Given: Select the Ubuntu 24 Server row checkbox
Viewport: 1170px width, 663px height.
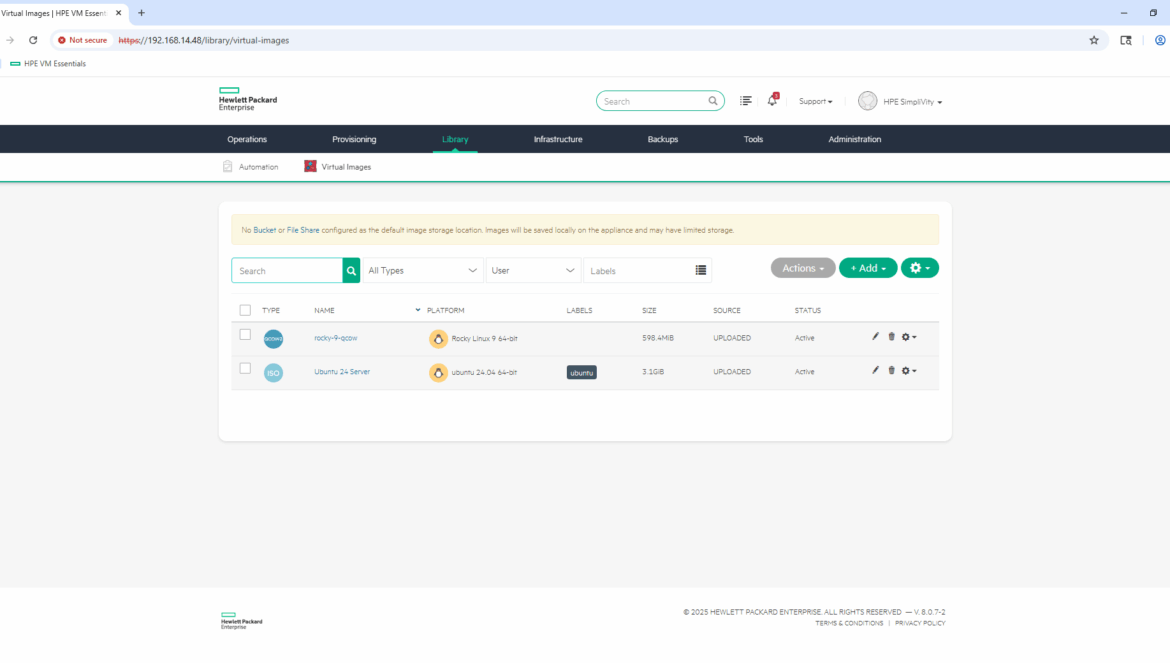Looking at the screenshot, I should click(245, 369).
